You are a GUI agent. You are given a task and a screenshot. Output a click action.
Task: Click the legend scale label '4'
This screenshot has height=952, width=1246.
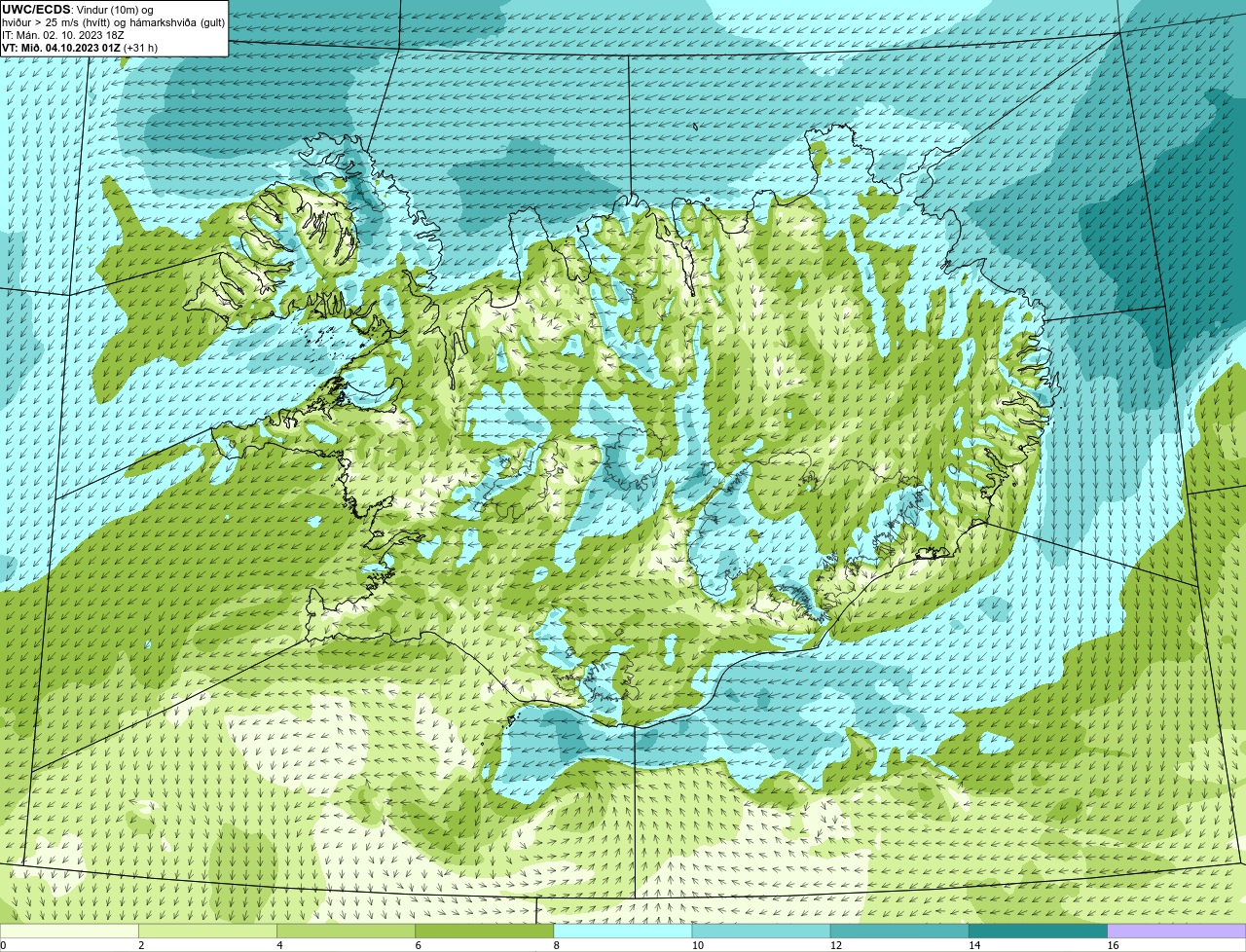click(x=279, y=945)
